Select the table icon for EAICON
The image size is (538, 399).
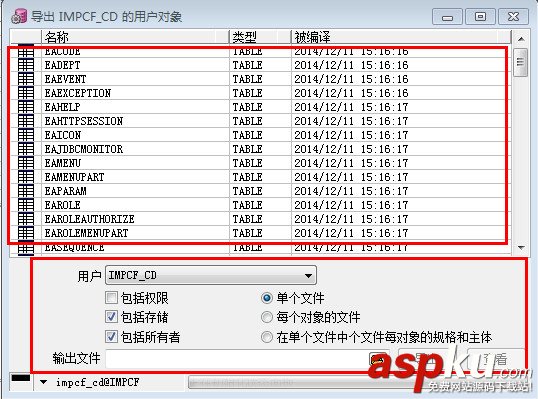[26, 135]
